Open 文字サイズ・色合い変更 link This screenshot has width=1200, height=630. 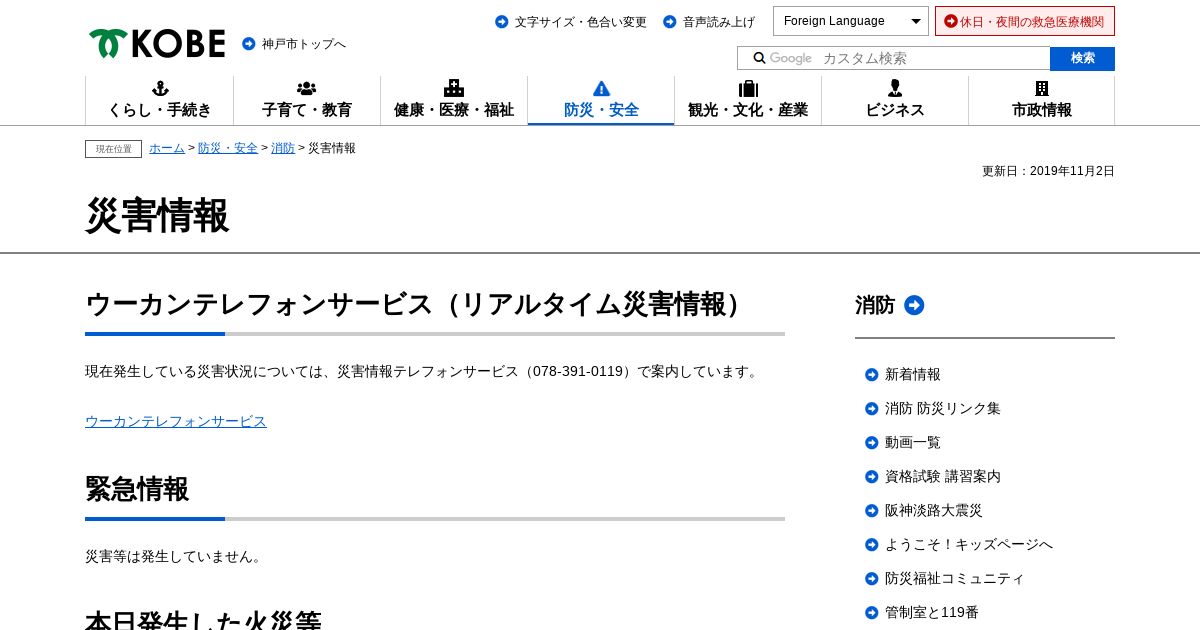581,21
